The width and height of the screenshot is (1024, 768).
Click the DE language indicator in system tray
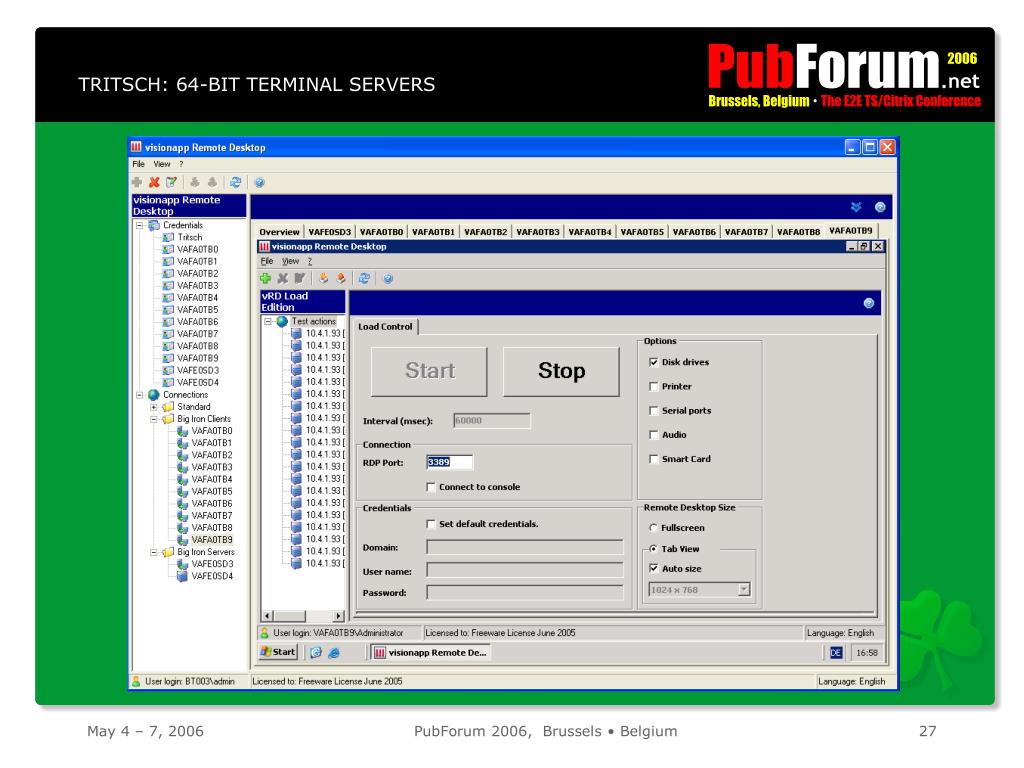click(836, 652)
